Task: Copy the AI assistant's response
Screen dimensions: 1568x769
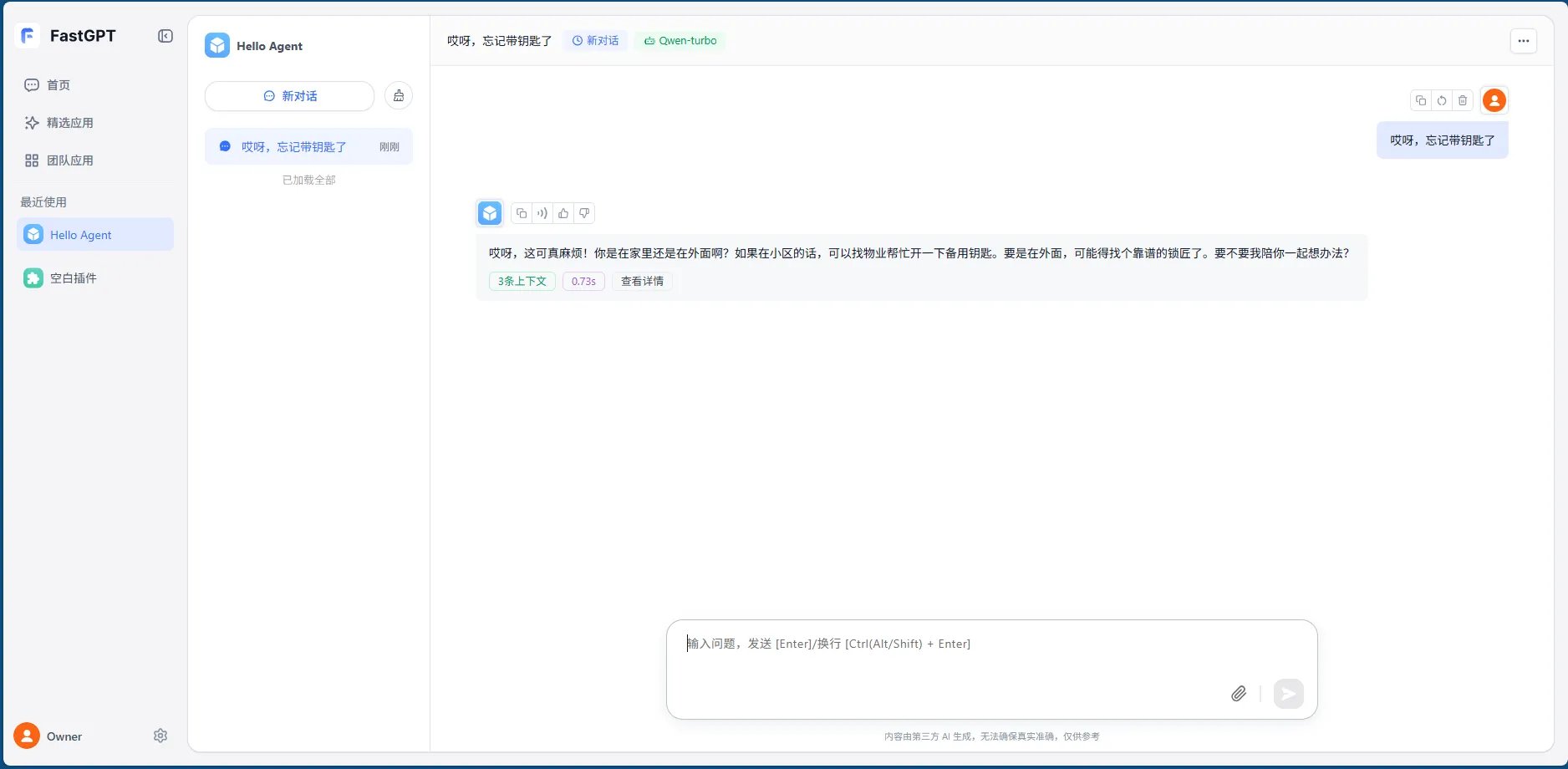Action: coord(521,213)
